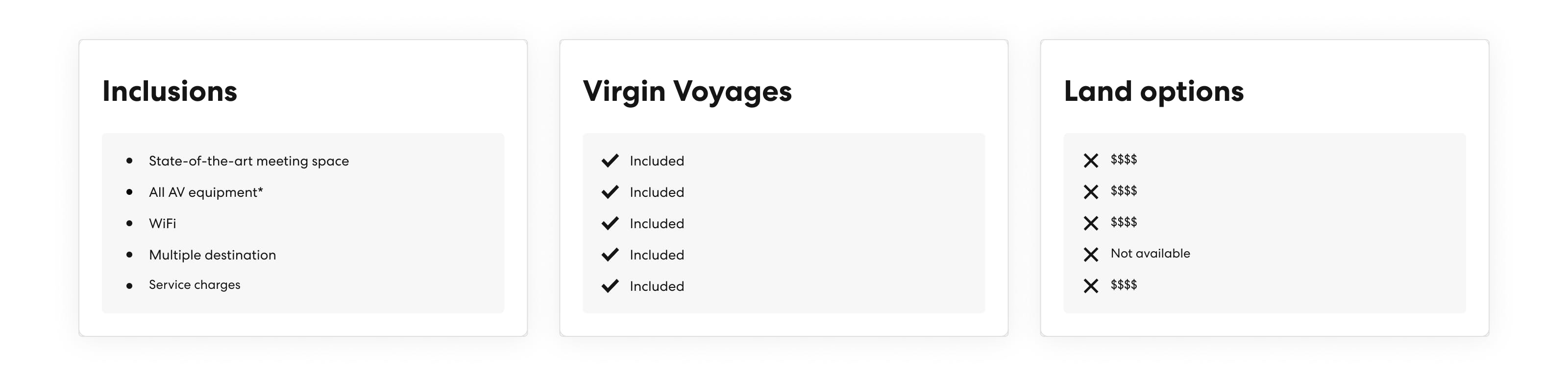Image resolution: width=1568 pixels, height=376 pixels.
Task: Click State-of-the-art meeting space text
Action: [248, 161]
